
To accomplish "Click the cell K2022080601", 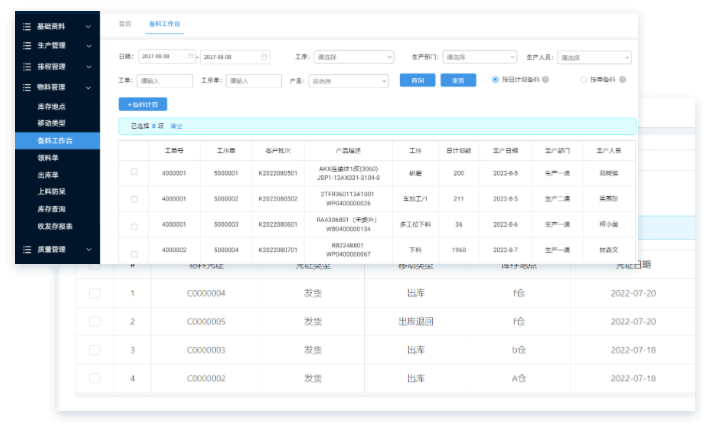I will (x=278, y=225).
